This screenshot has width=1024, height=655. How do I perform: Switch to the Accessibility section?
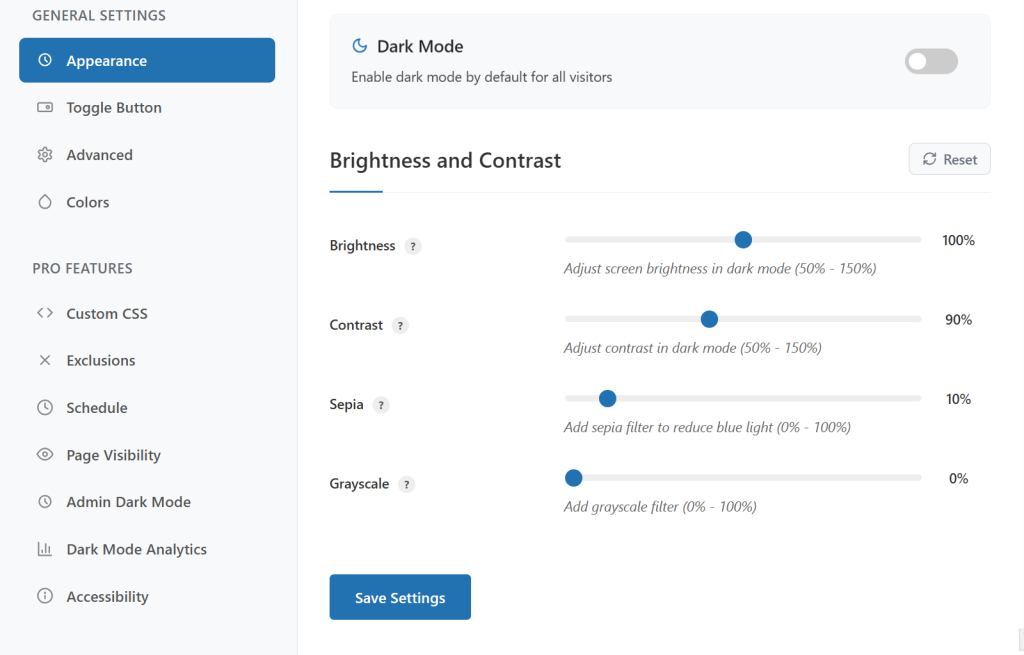44,595
